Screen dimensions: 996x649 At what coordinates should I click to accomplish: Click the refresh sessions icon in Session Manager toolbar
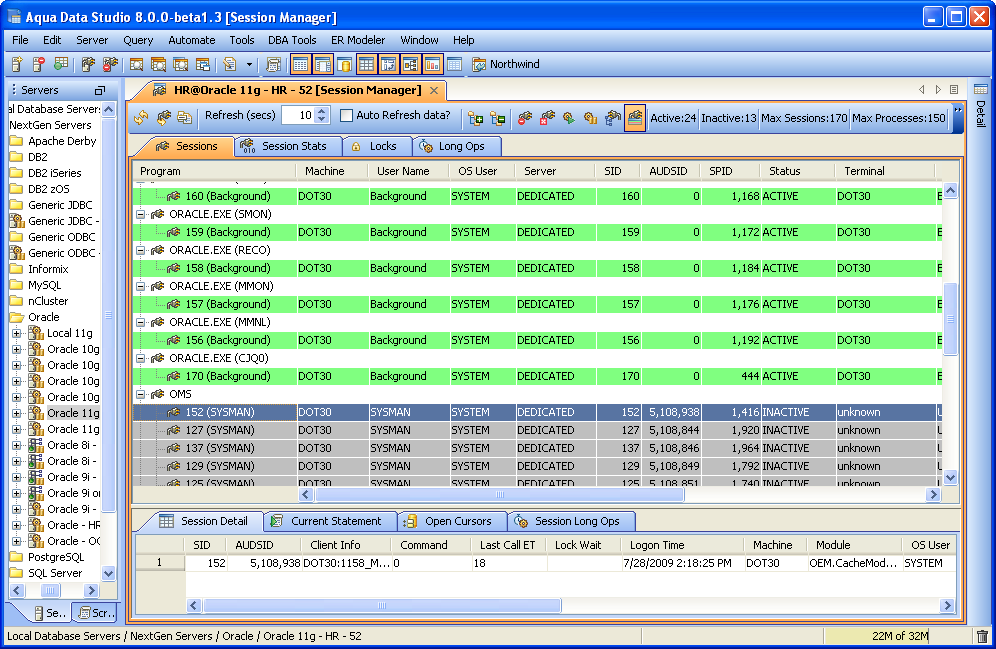pyautogui.click(x=141, y=117)
